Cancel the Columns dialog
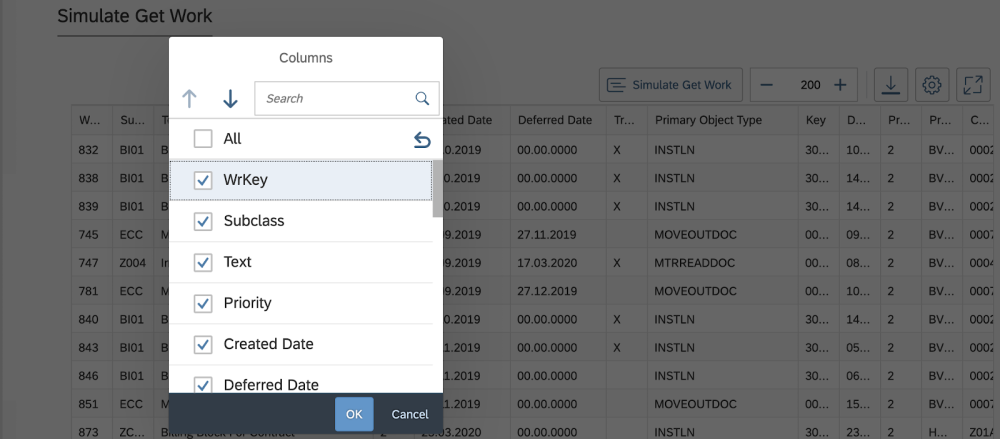The width and height of the screenshot is (1000, 439). (x=410, y=414)
